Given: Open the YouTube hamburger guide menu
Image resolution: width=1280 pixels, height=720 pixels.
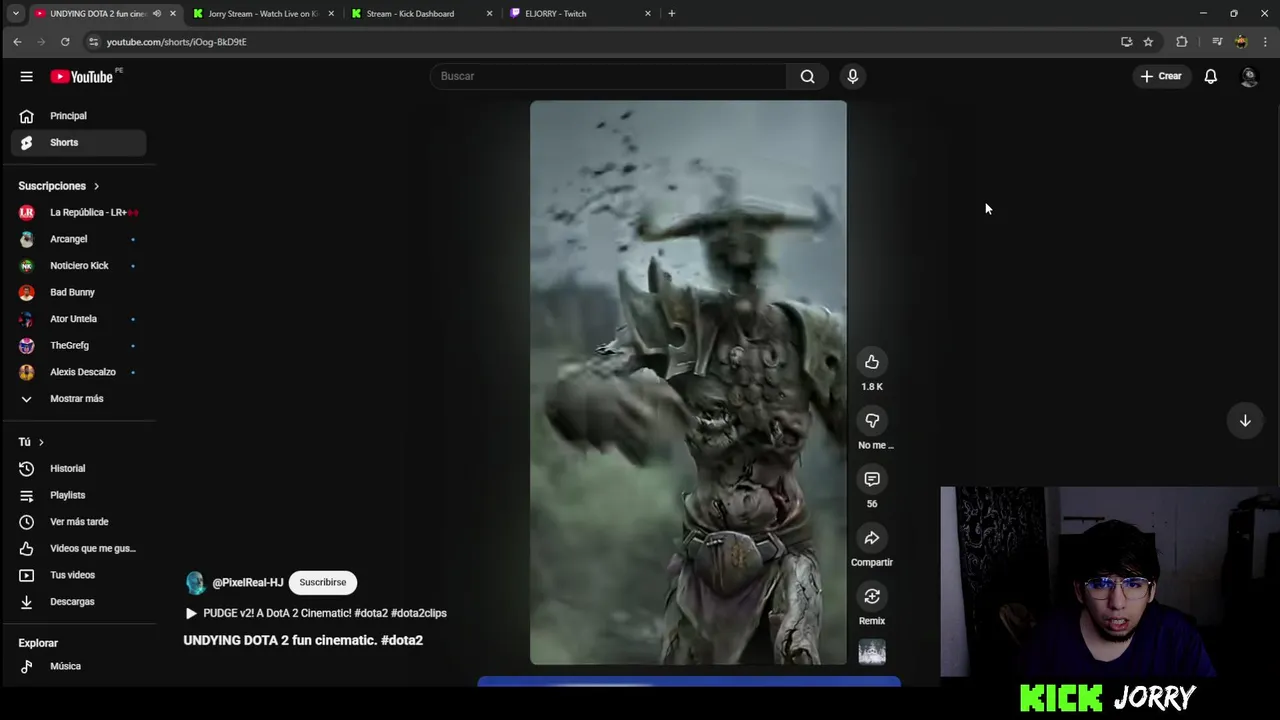Looking at the screenshot, I should coord(26,76).
